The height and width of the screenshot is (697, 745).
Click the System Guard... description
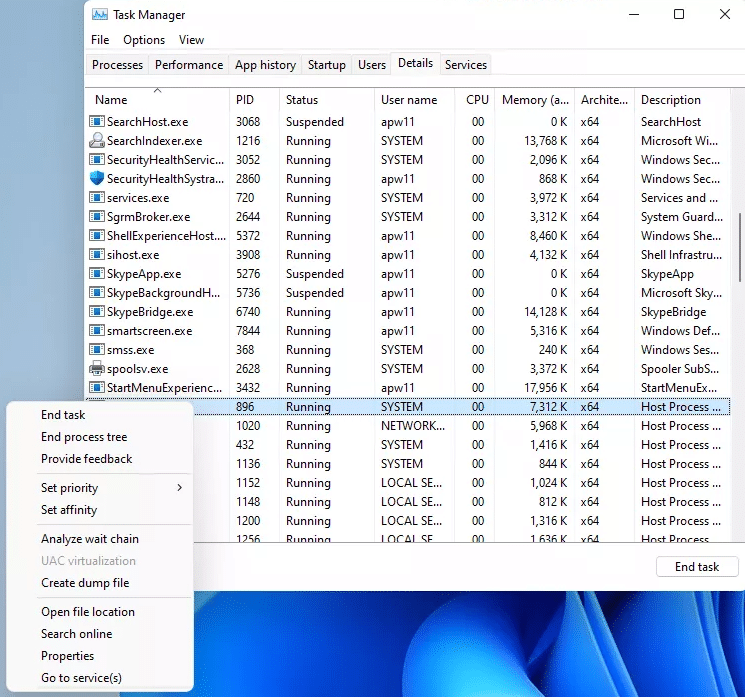tap(682, 217)
